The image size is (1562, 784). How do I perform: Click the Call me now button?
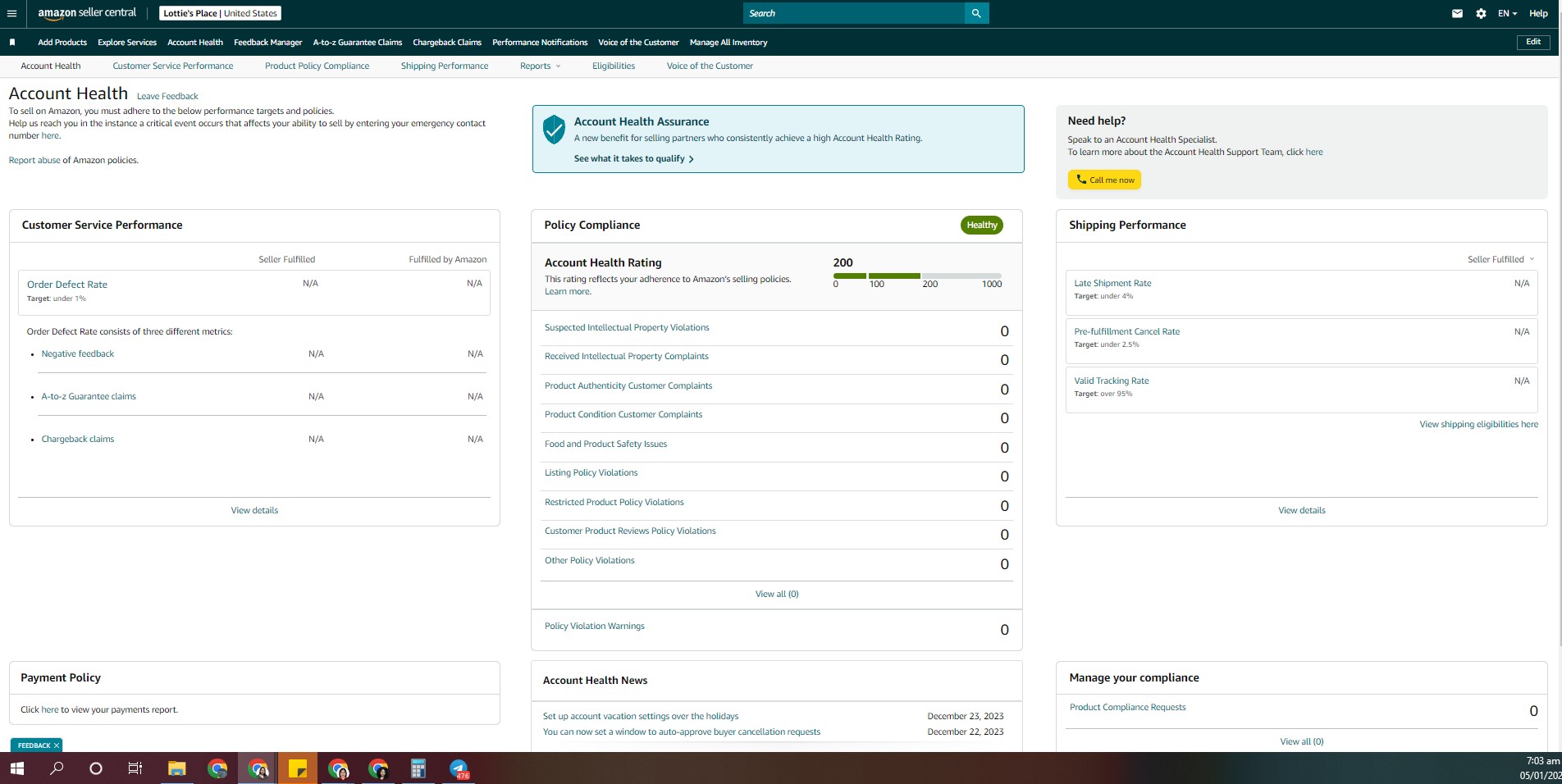1104,180
